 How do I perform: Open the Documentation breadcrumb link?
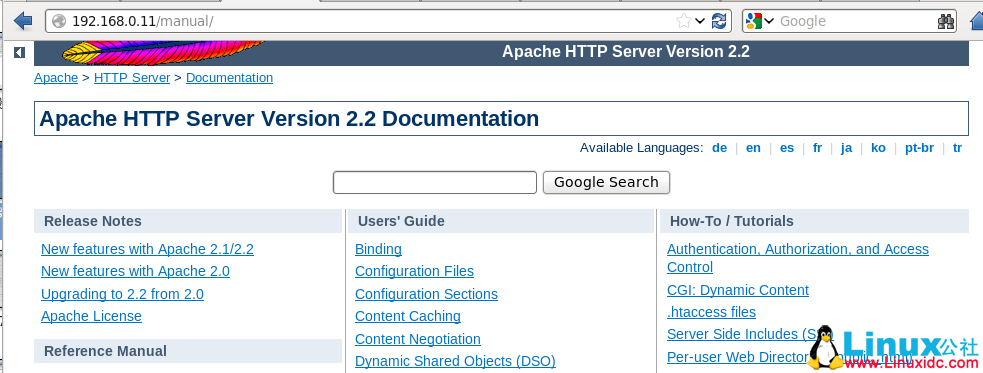point(229,78)
